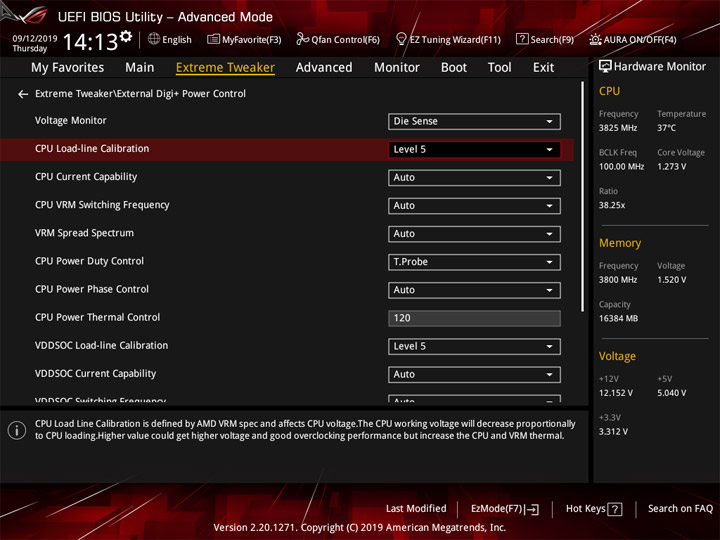The image size is (720, 540).
Task: Open CPU Load-line Calibration Level 5 dropdown
Action: [474, 150]
